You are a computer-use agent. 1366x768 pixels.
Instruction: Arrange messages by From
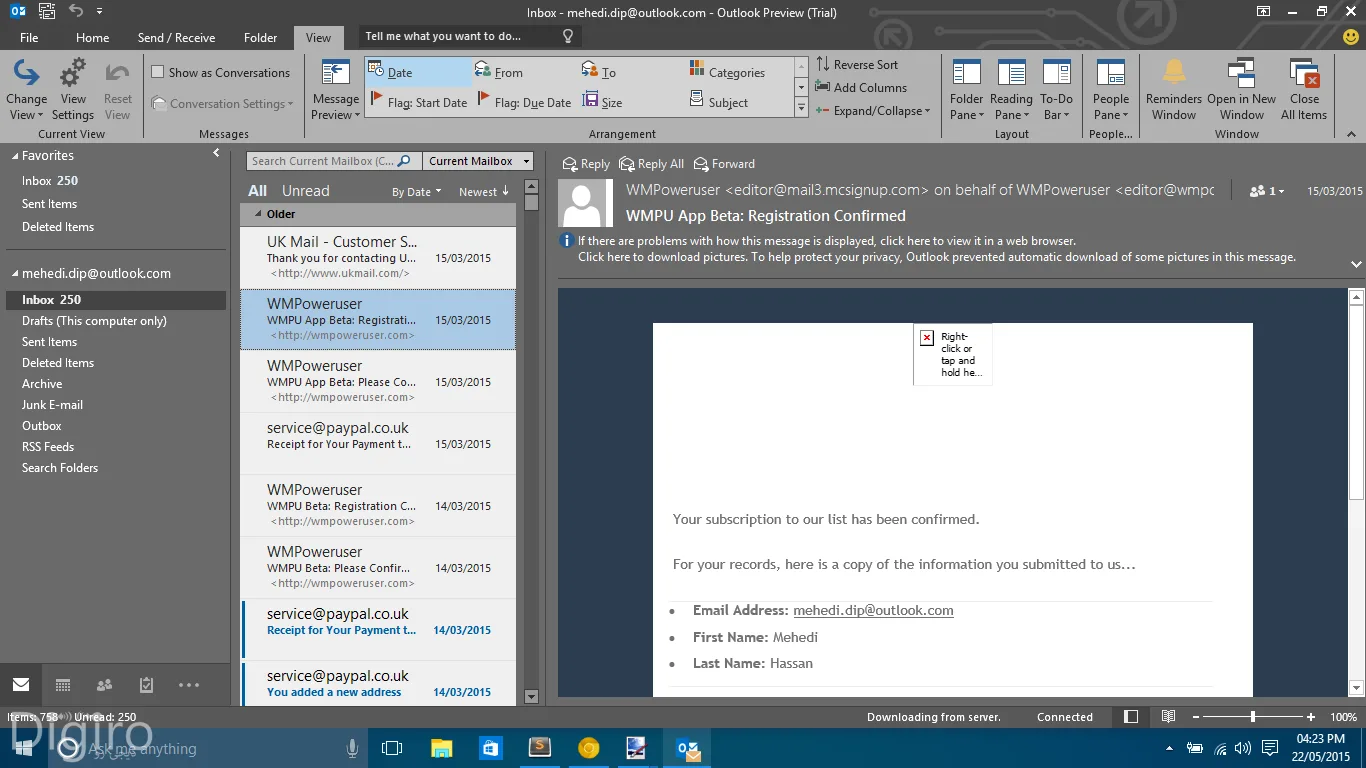[509, 72]
